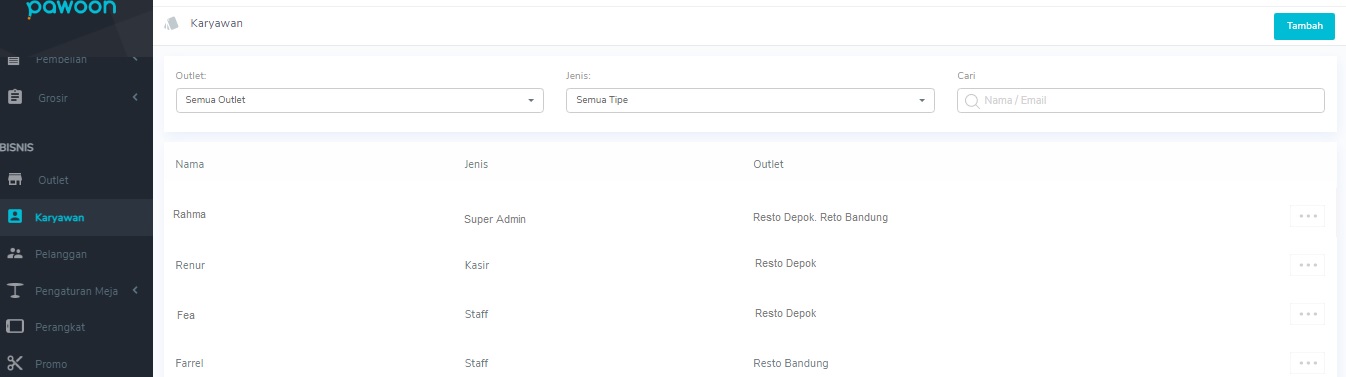This screenshot has width=1346, height=377.
Task: Open the Semua Outlet dropdown
Action: coord(359,100)
